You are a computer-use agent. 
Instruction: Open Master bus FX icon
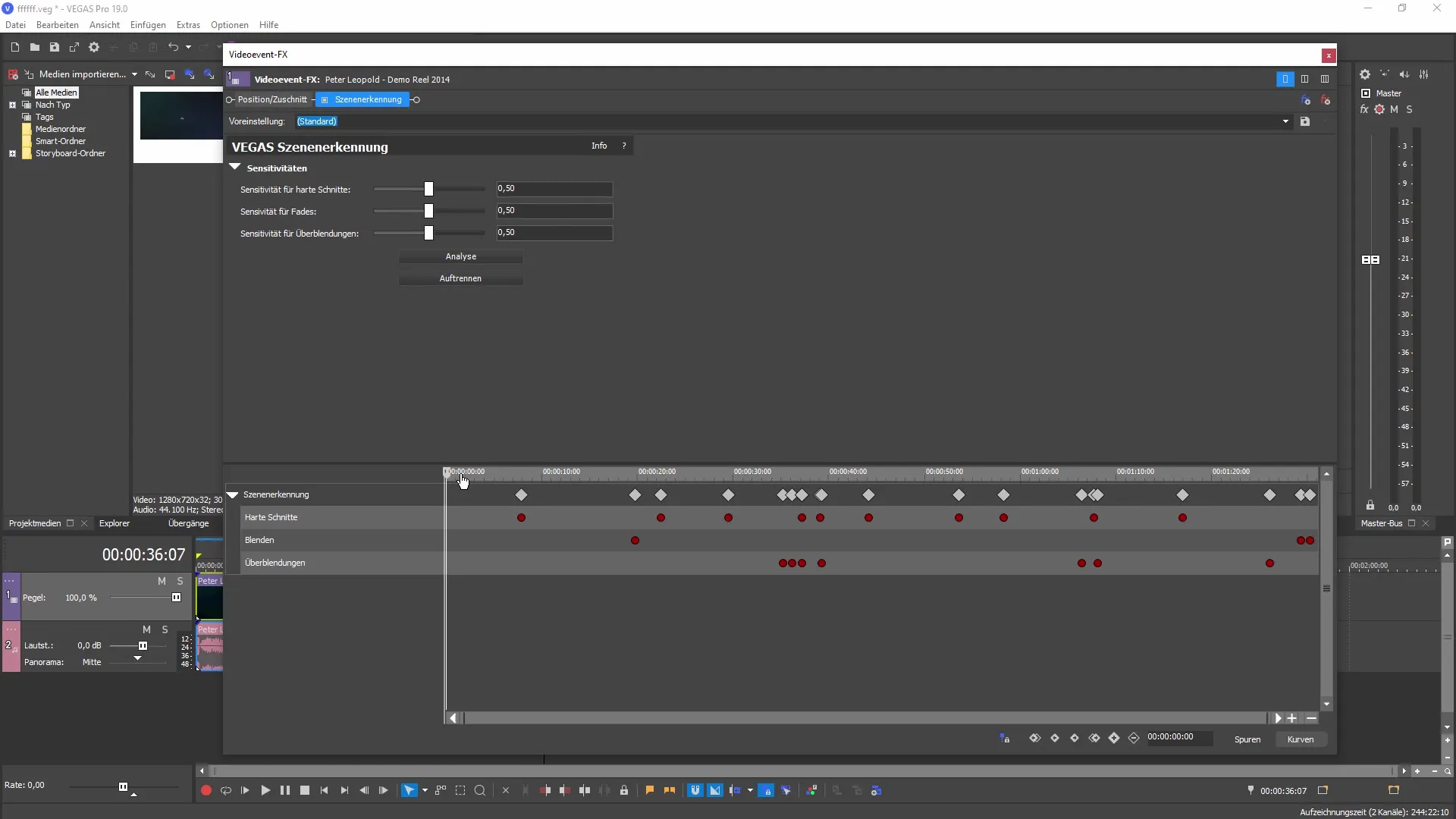click(x=1364, y=109)
